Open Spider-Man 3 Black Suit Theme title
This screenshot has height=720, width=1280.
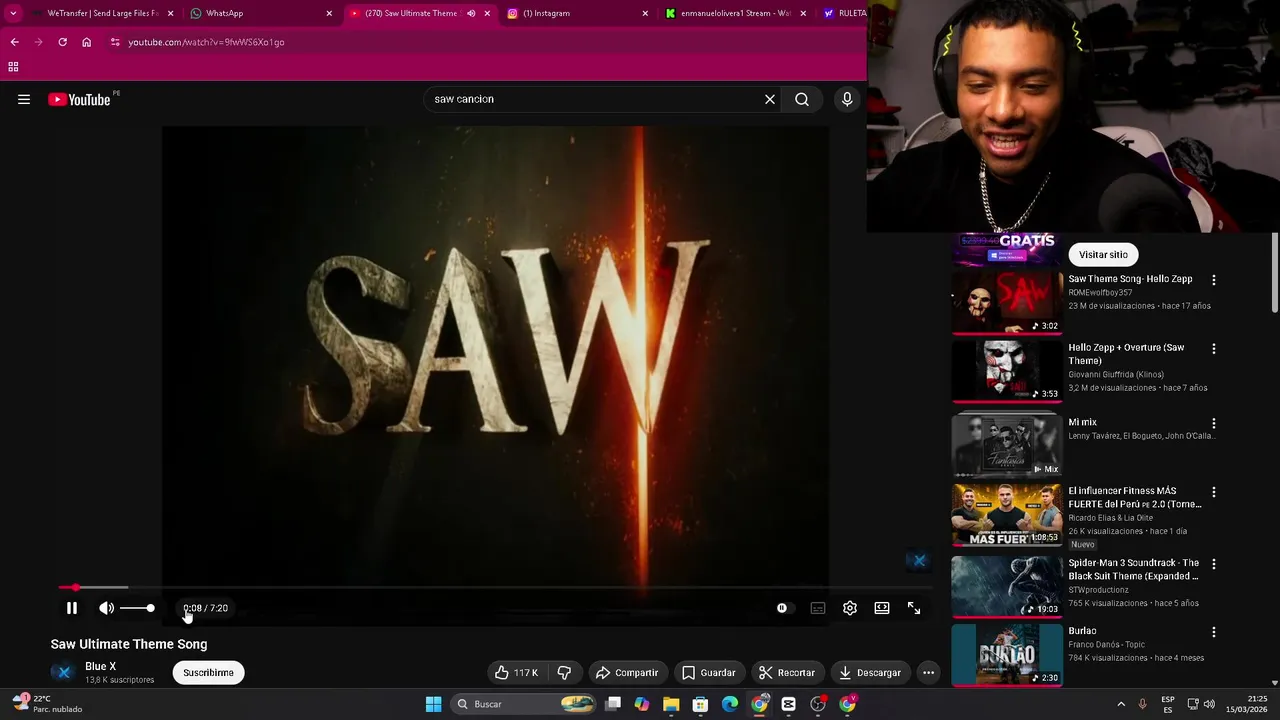(x=1134, y=570)
